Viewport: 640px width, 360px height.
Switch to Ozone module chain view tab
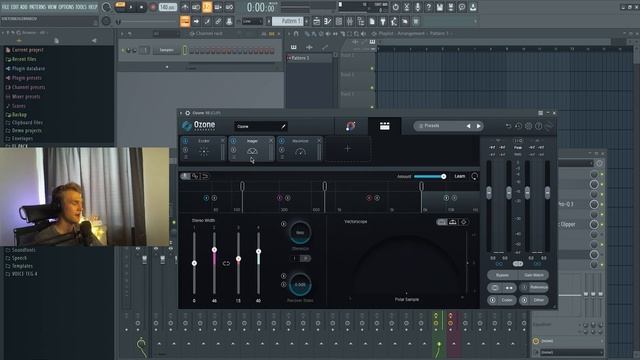coord(384,126)
